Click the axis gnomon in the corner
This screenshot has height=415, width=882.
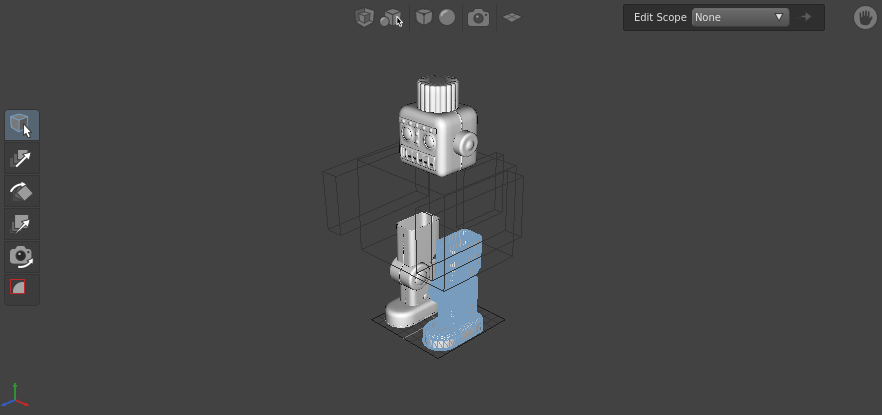pos(15,395)
